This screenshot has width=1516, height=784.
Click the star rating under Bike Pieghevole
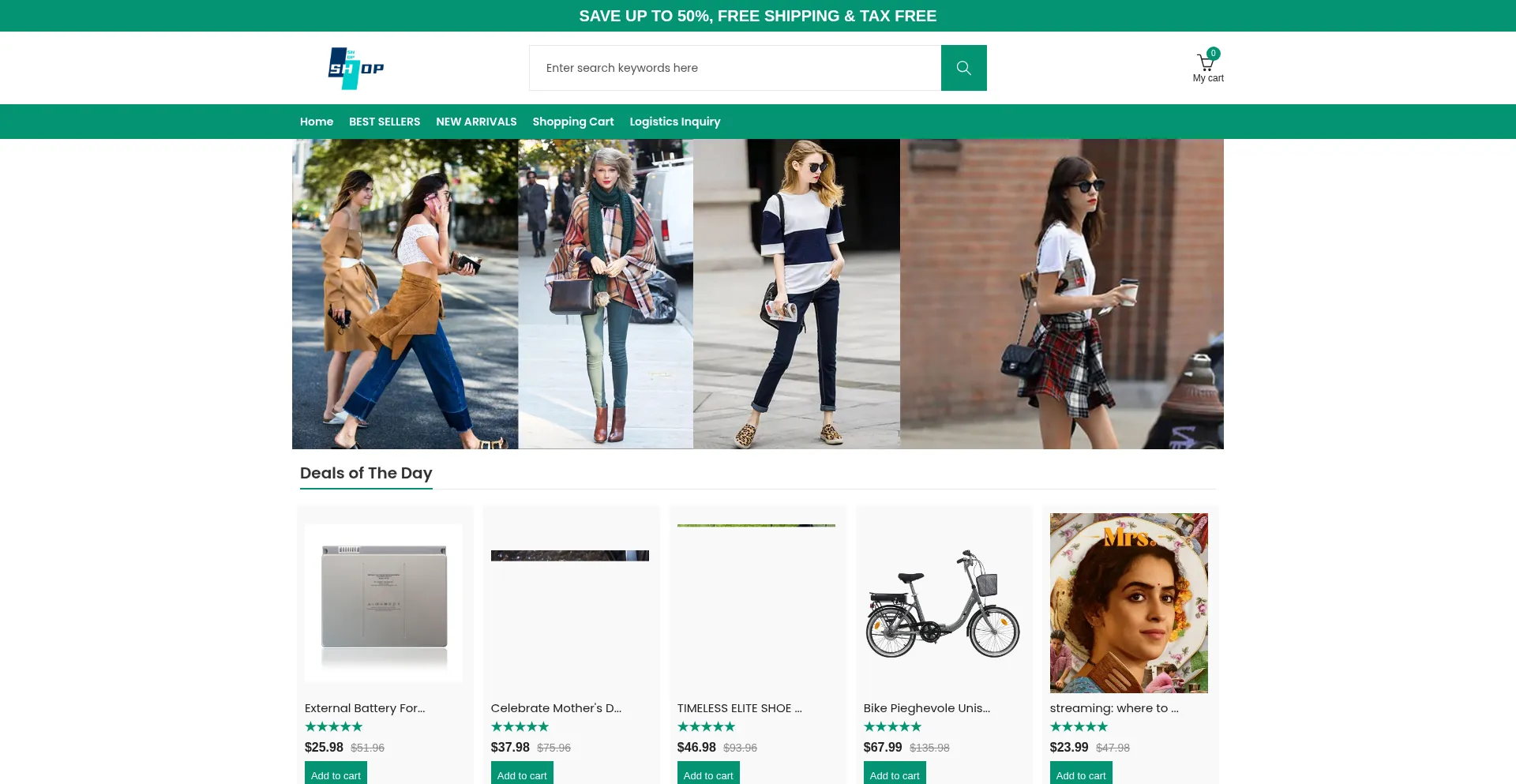pos(892,726)
